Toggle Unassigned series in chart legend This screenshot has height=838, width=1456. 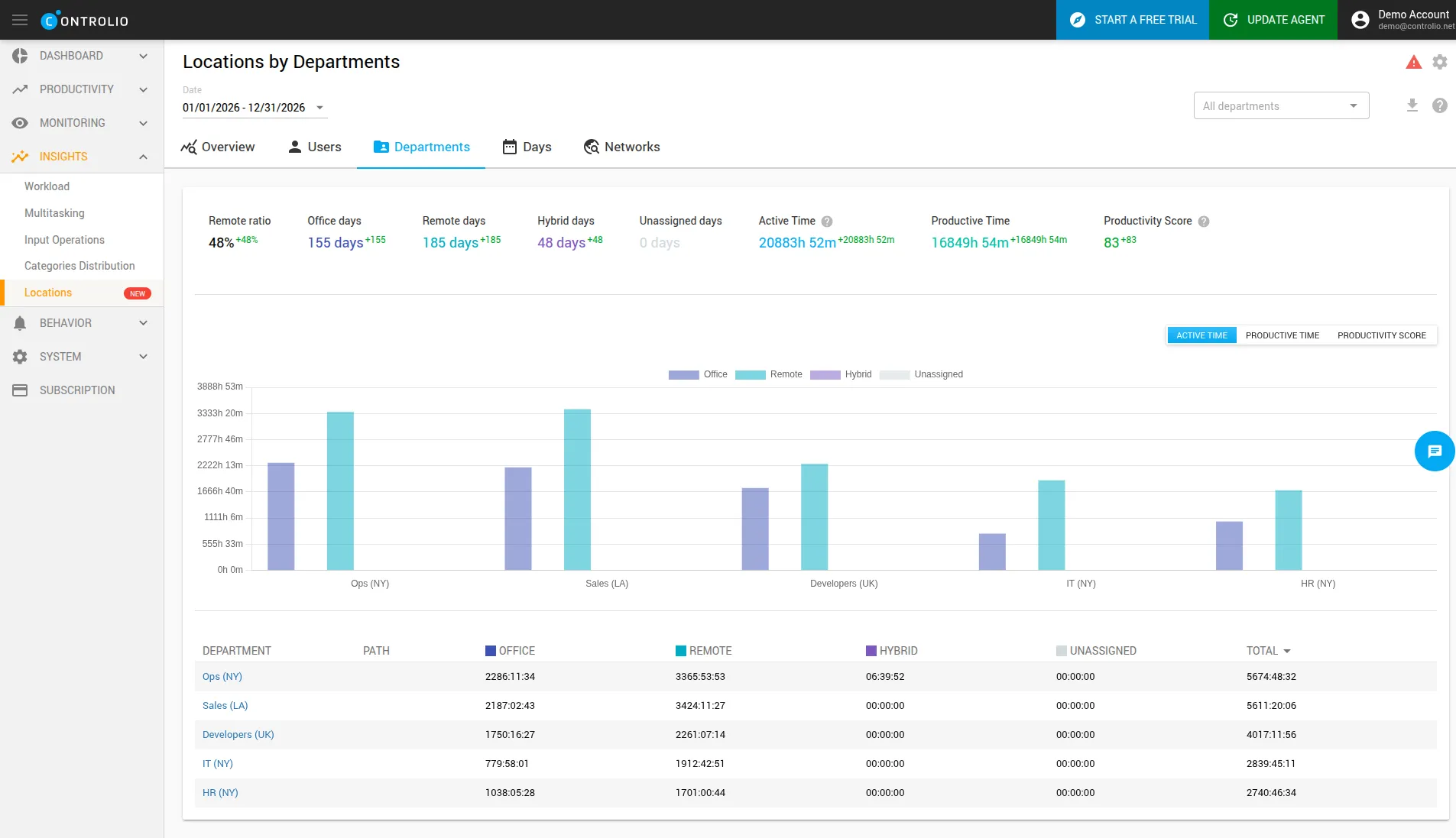(x=921, y=374)
